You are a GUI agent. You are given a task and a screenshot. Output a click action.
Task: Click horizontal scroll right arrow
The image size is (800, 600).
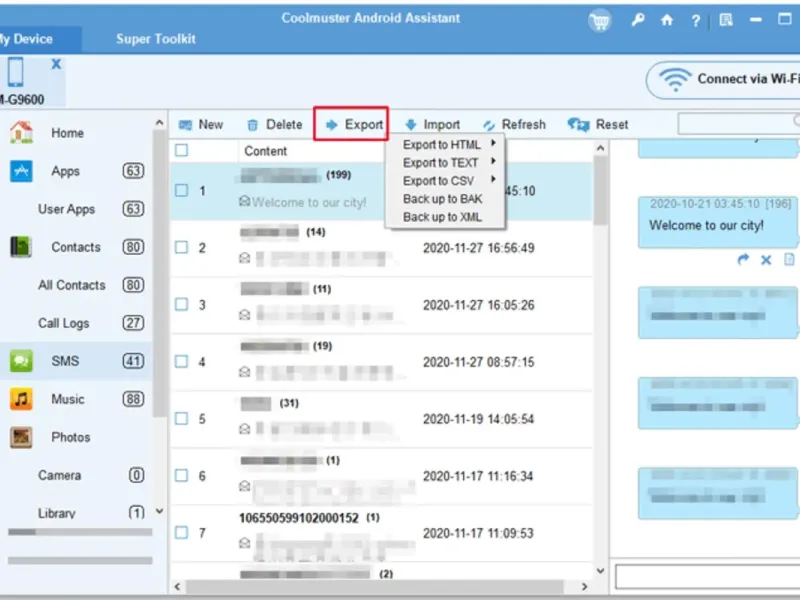point(584,587)
